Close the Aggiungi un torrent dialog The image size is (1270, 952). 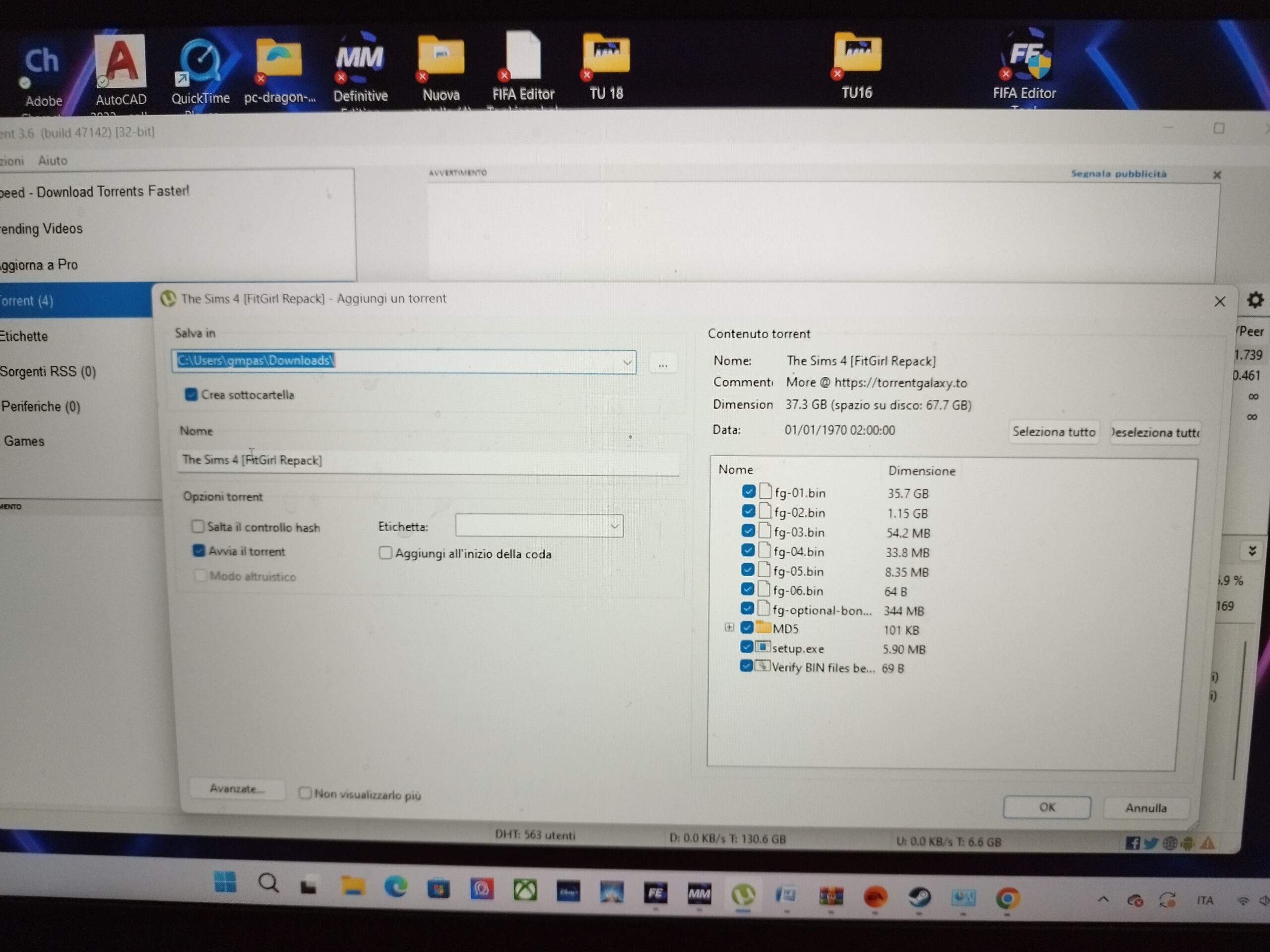coord(1219,301)
